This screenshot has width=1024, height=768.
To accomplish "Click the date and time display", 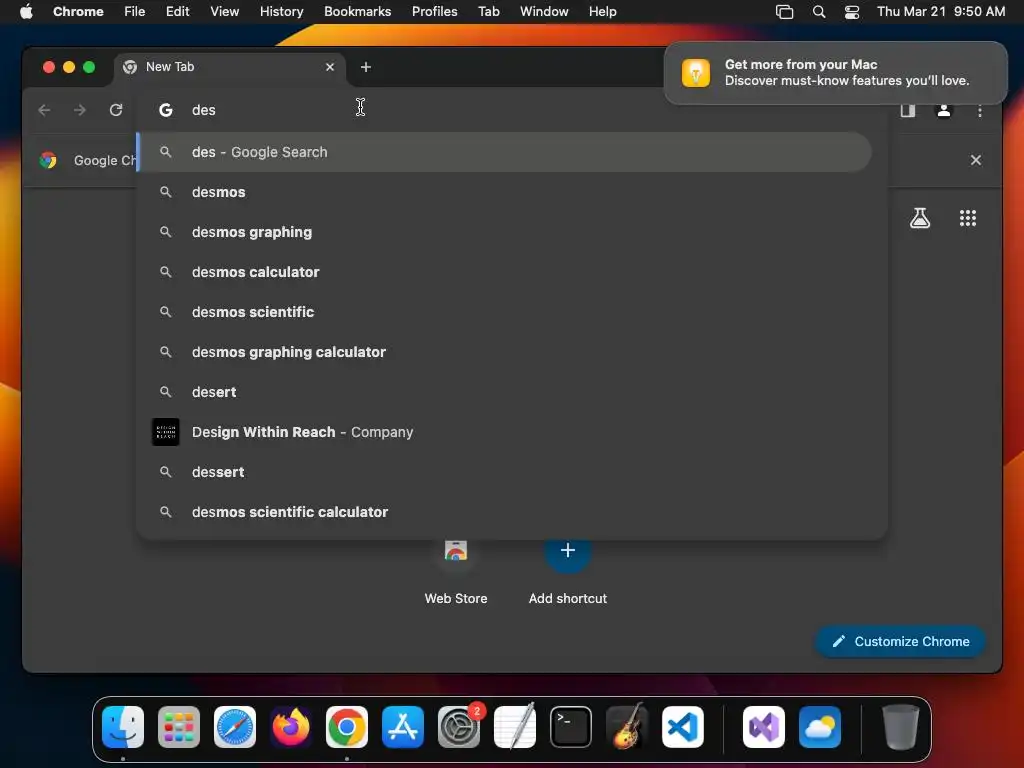I will [x=940, y=12].
